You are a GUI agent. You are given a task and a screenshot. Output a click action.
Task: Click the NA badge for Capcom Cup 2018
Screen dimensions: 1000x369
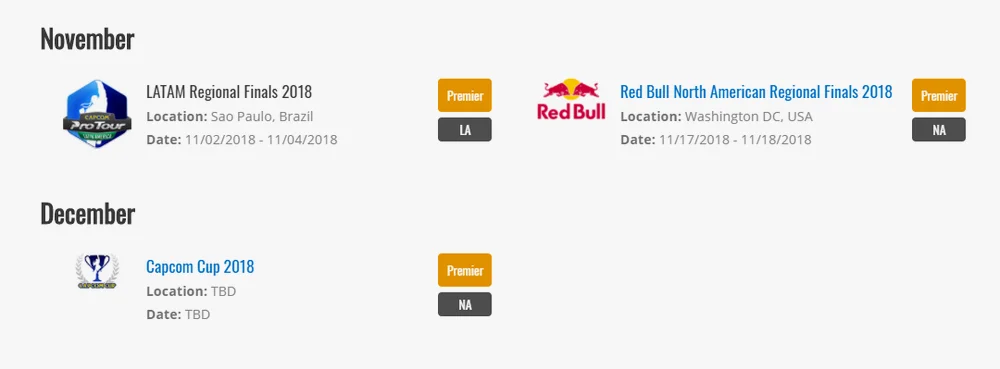click(465, 304)
